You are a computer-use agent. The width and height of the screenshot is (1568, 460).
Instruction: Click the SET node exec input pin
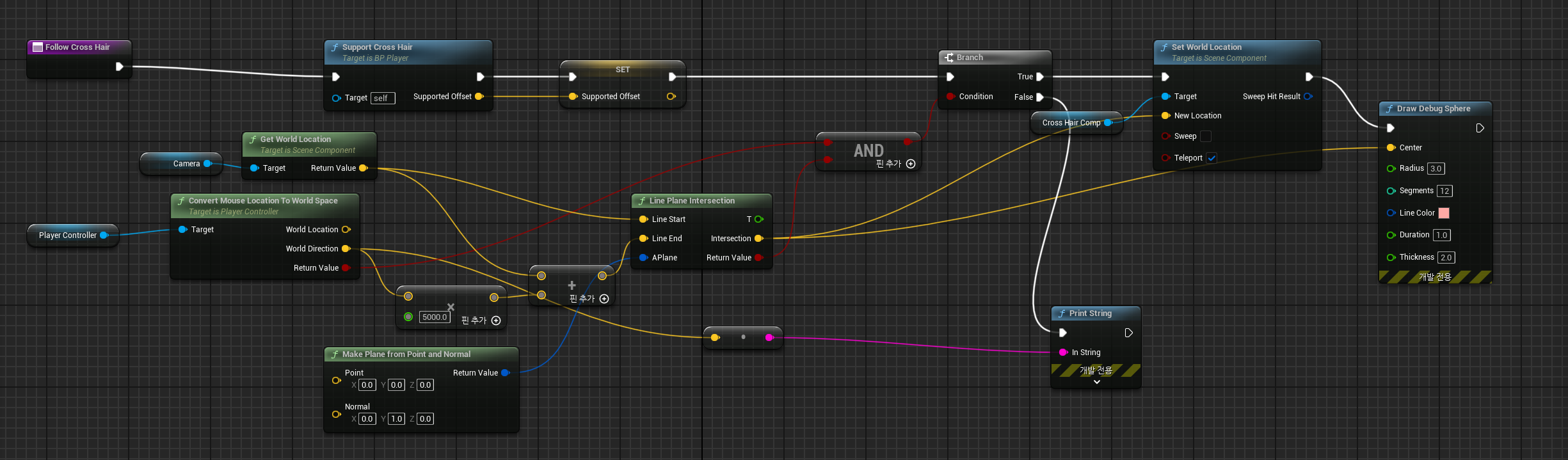573,77
